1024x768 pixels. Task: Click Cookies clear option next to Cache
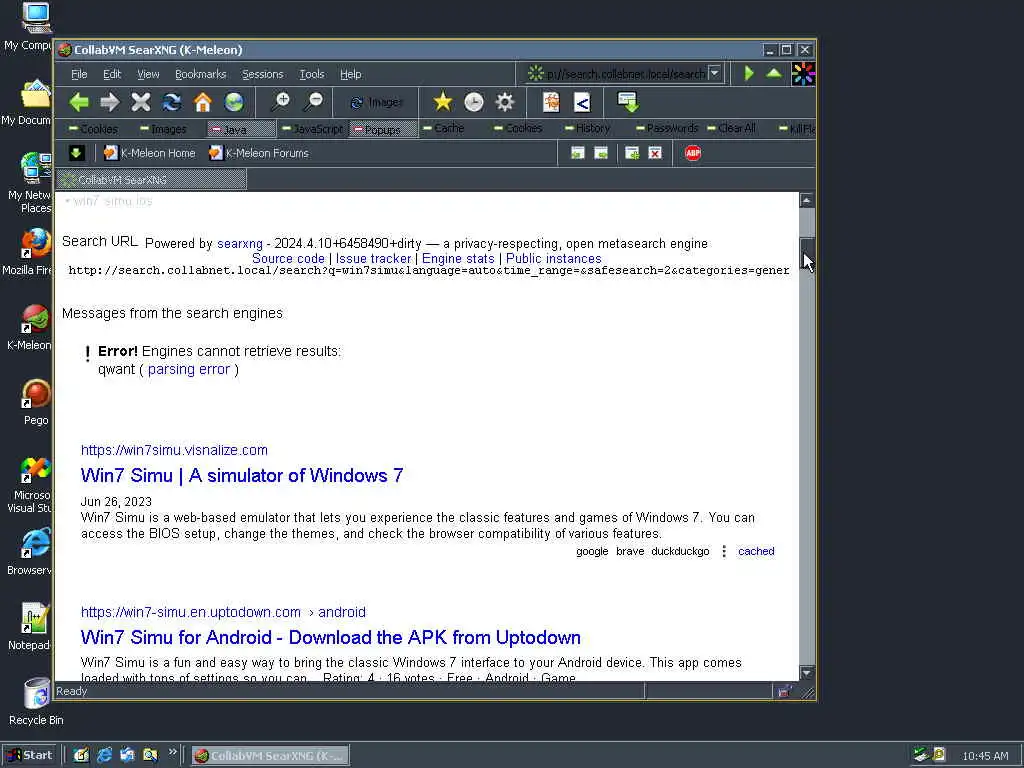519,128
